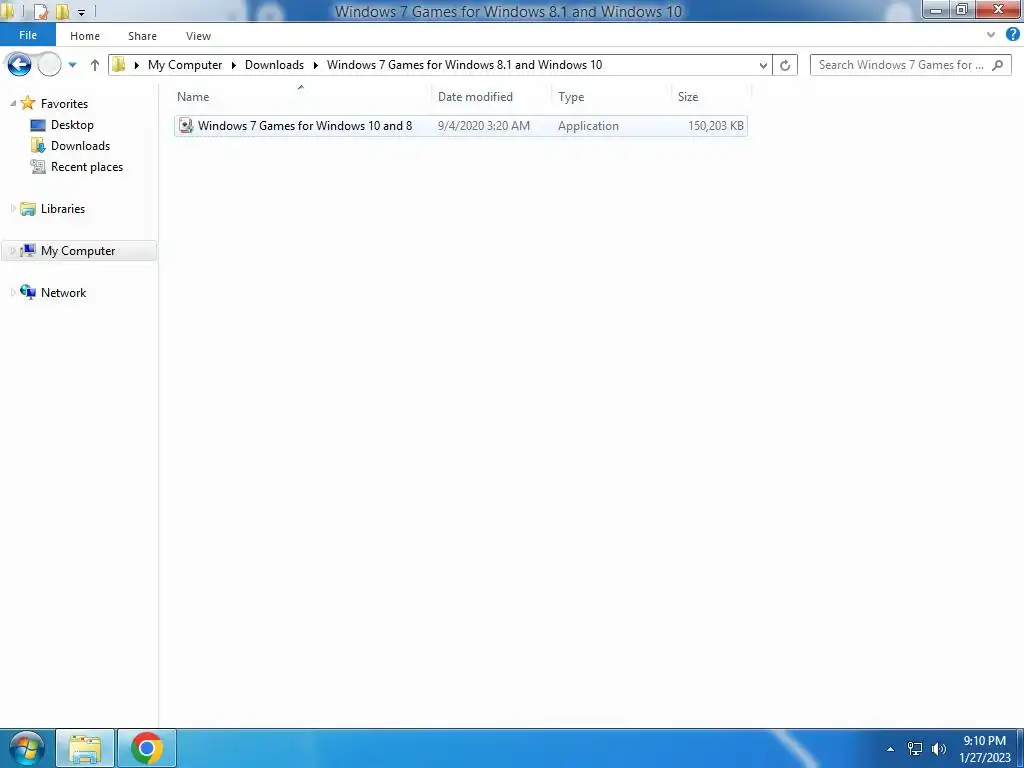Click the New Folder icon in quick access toolbar

(x=62, y=11)
